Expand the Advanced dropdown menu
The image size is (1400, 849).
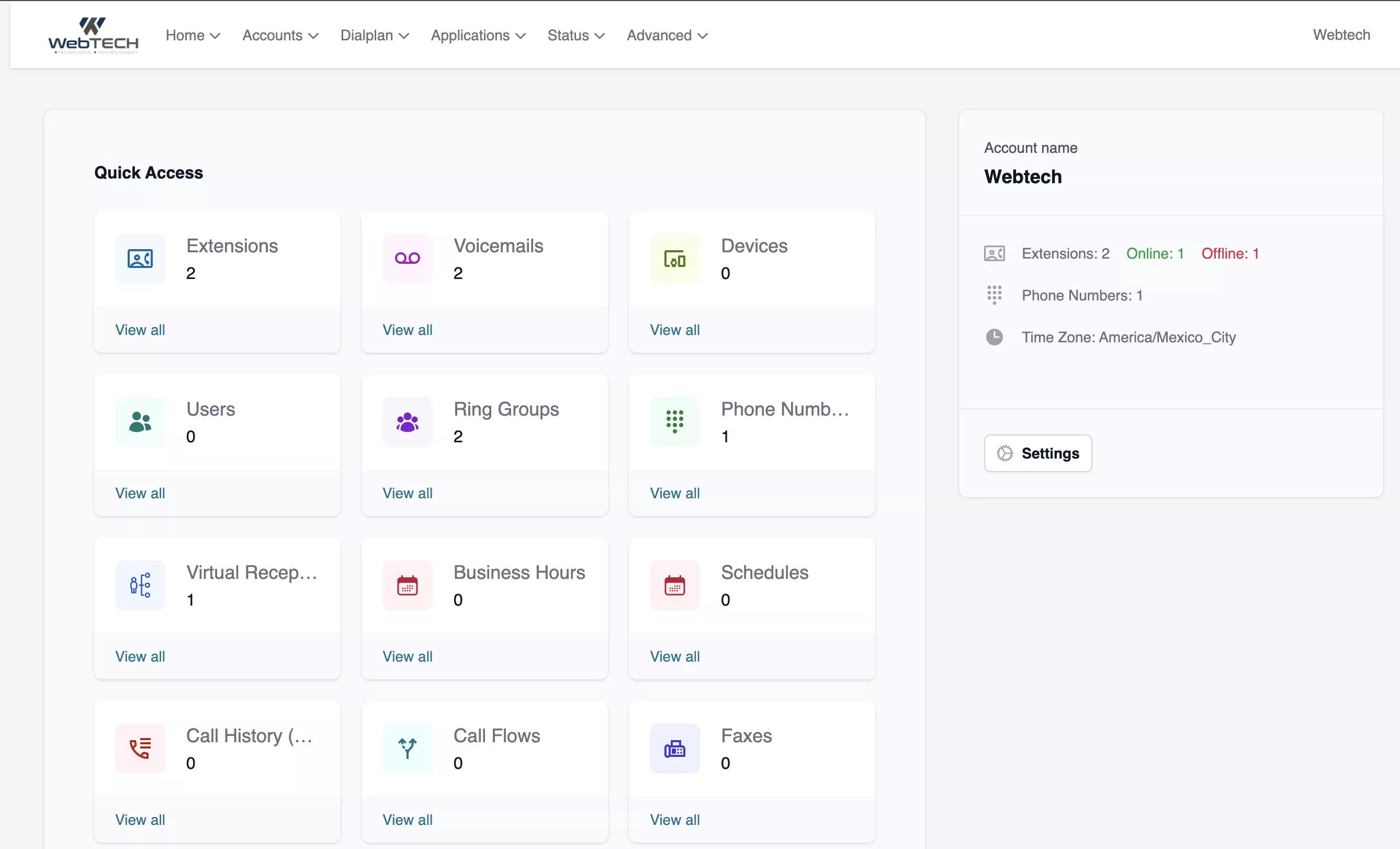(x=667, y=35)
